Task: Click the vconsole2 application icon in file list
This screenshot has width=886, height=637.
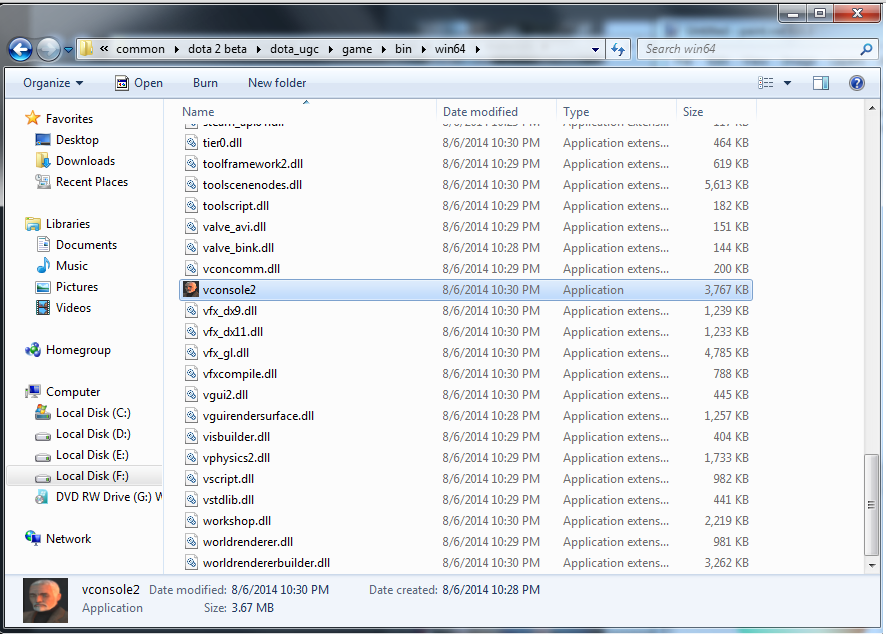Action: pos(191,289)
